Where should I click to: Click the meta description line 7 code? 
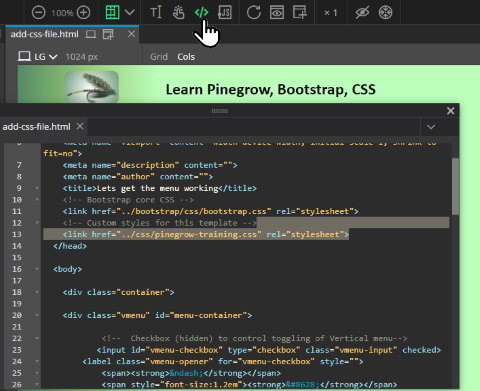click(150, 165)
